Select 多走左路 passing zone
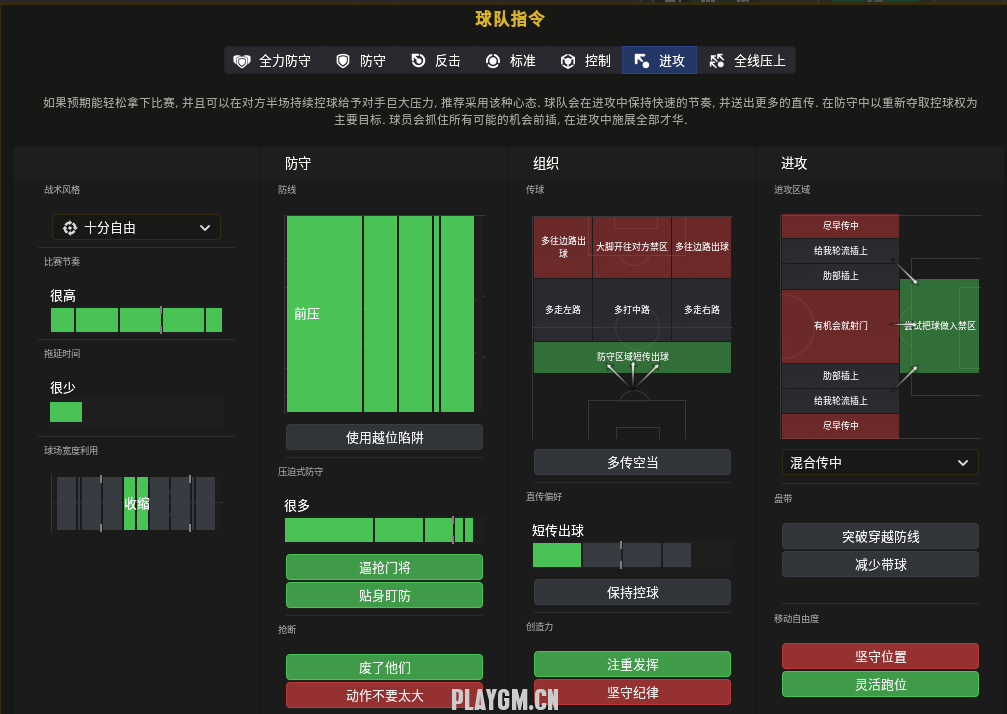The width and height of the screenshot is (1007, 714). tap(563, 309)
